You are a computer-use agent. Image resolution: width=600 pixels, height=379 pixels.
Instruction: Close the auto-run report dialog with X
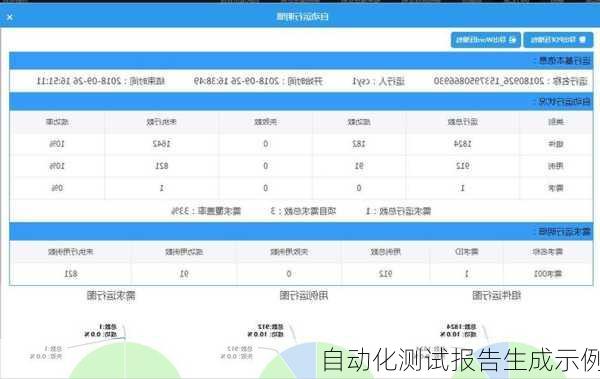[10, 17]
